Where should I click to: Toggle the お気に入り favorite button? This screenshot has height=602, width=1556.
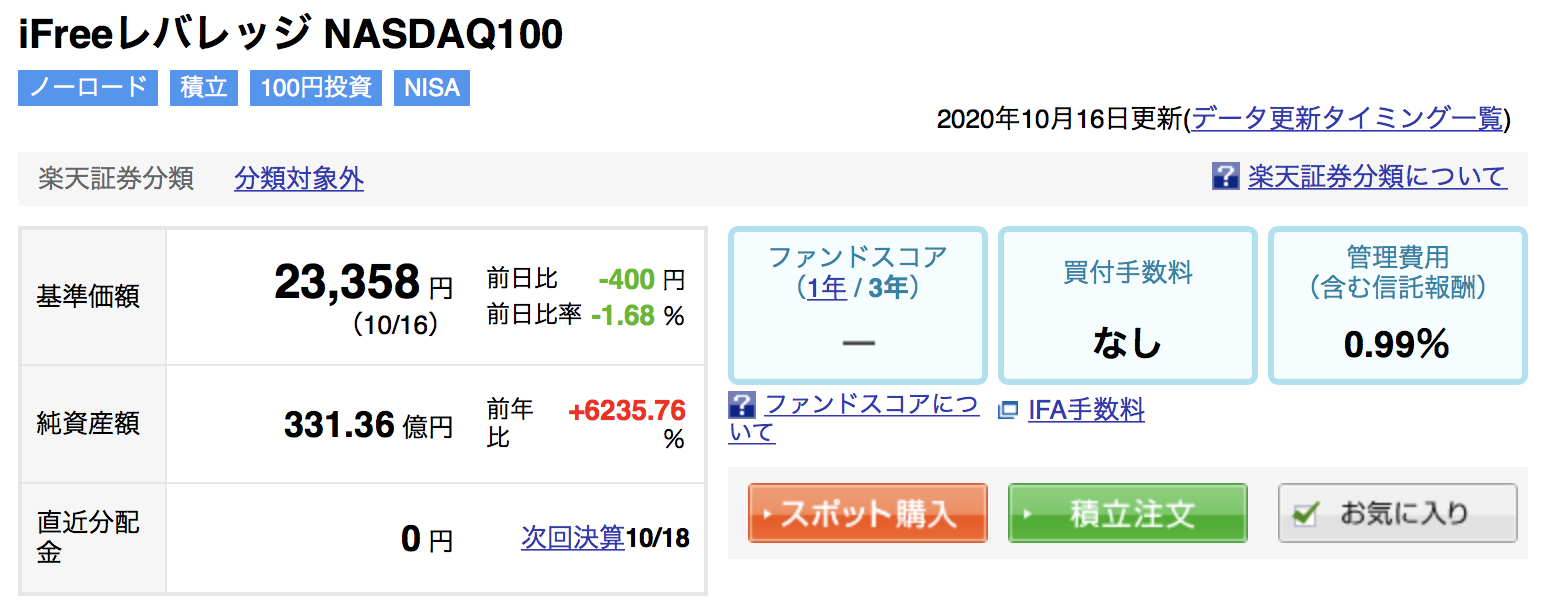tap(1398, 513)
